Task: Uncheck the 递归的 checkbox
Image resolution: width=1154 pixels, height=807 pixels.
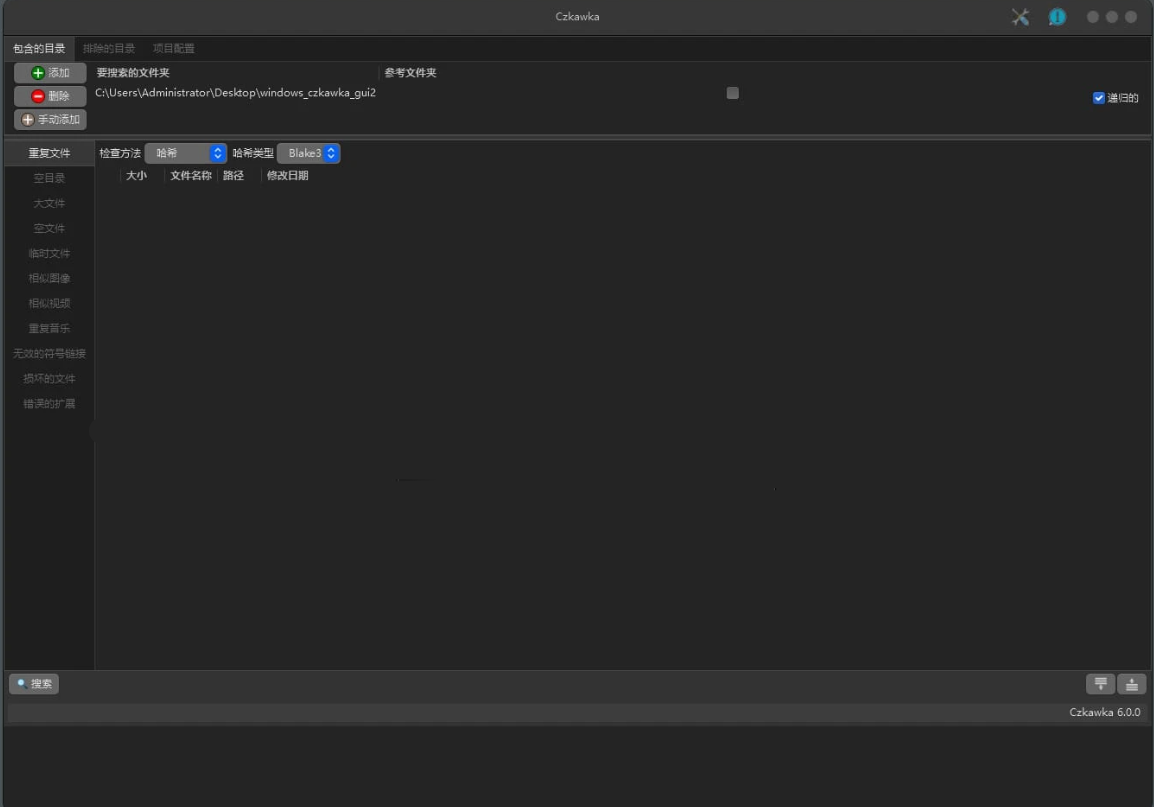Action: pos(1097,98)
